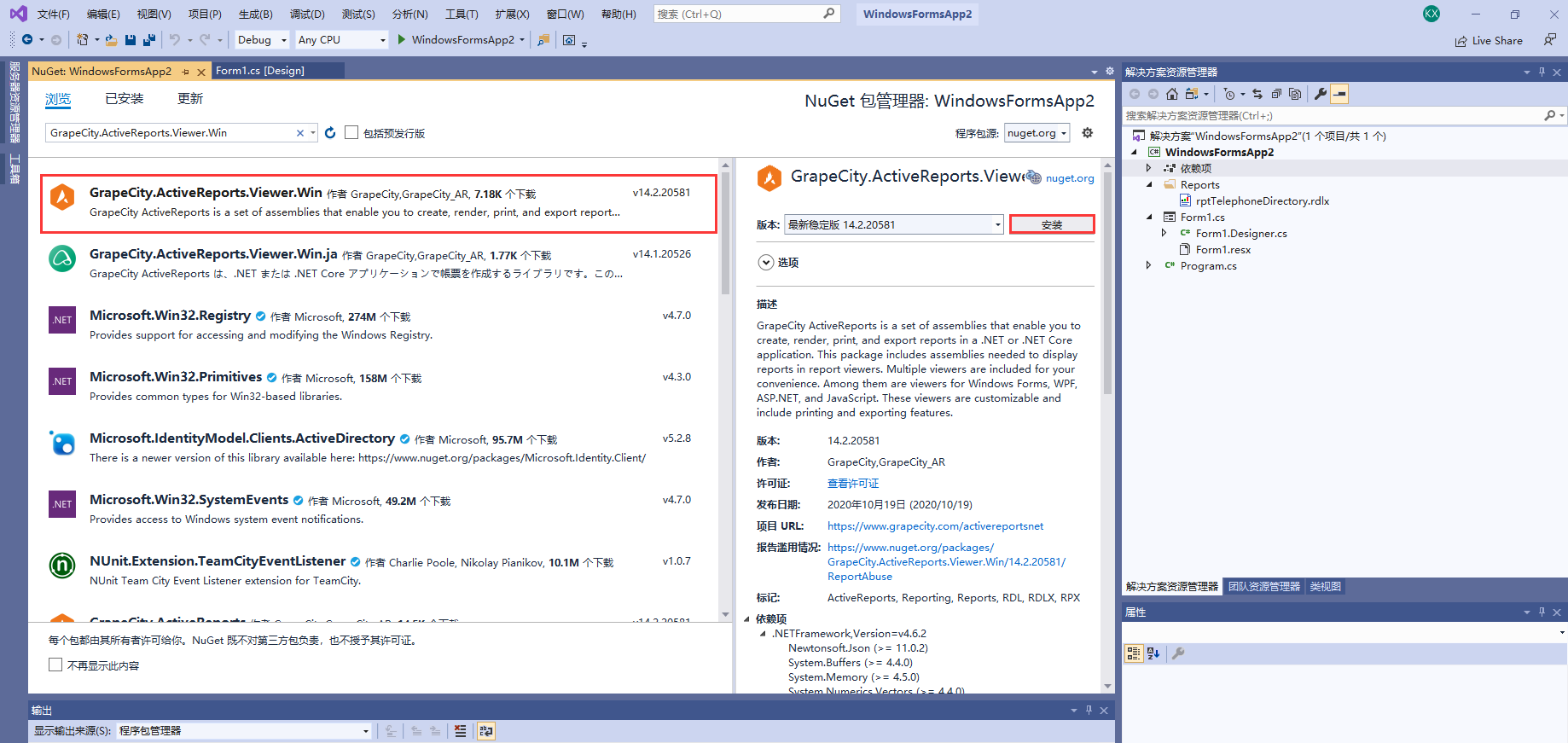Click the Property Pages wrench in Properties panel
Viewport: 1568px width, 743px height.
(x=1178, y=653)
